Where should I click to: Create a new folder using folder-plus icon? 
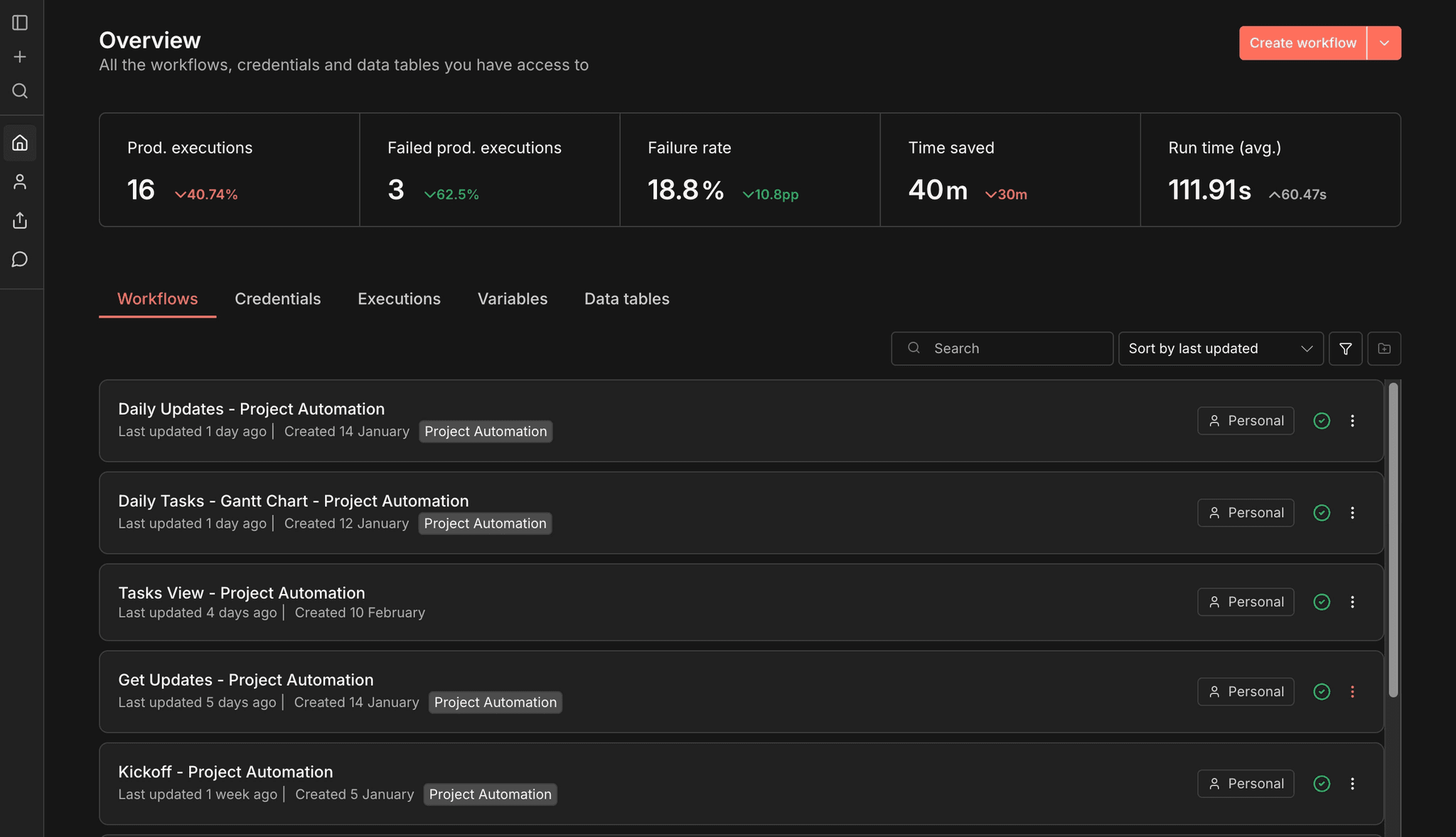1384,348
